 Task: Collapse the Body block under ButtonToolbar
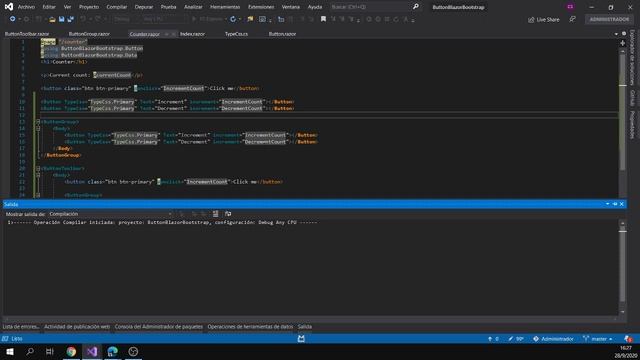pos(38,175)
